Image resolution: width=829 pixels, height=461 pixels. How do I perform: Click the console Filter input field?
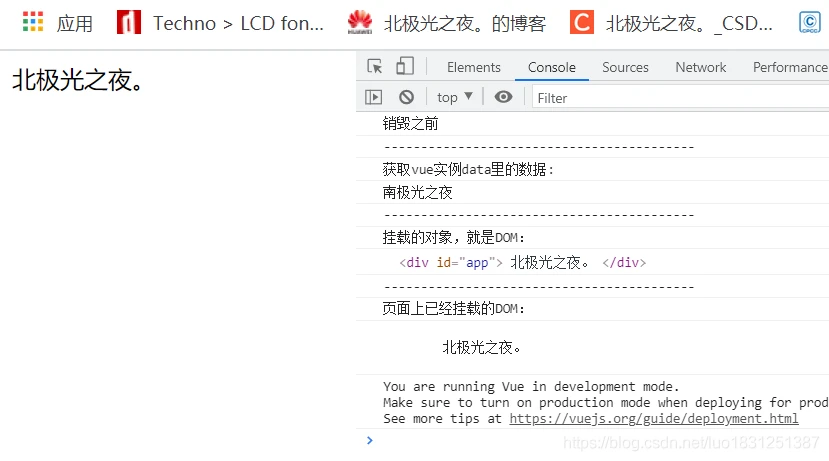680,98
